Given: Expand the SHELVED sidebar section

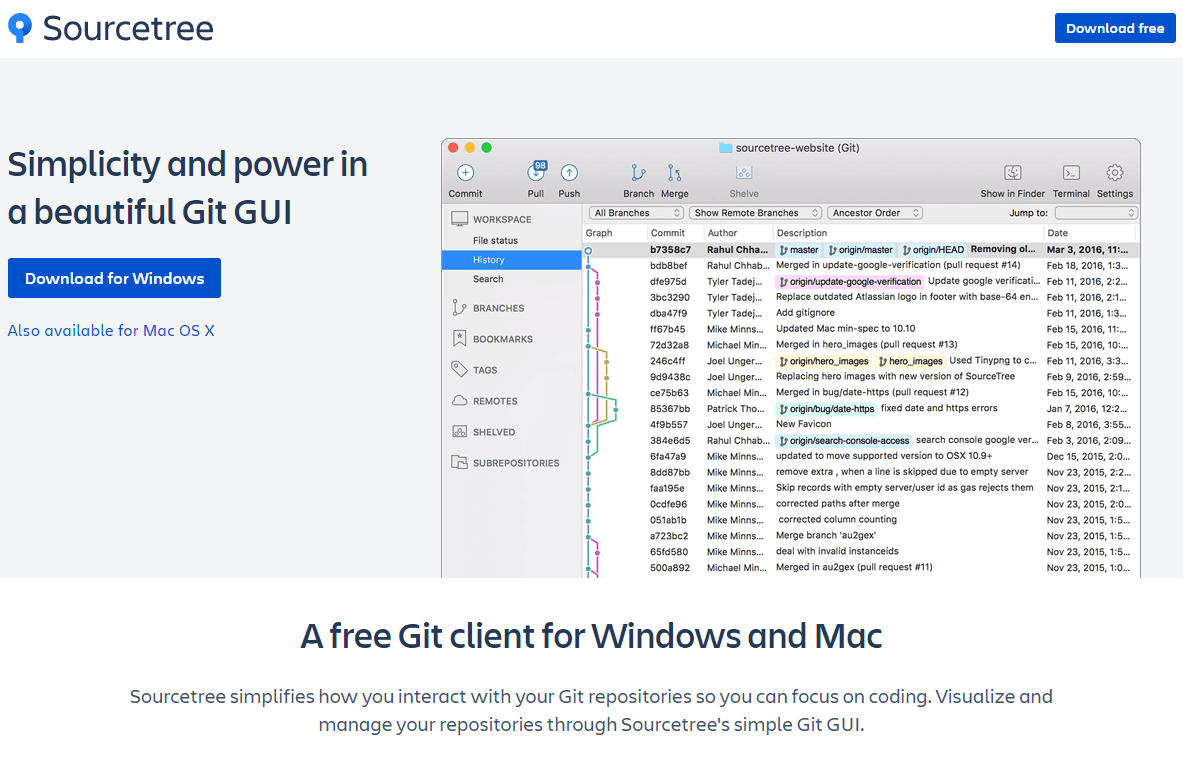Looking at the screenshot, I should pyautogui.click(x=493, y=432).
